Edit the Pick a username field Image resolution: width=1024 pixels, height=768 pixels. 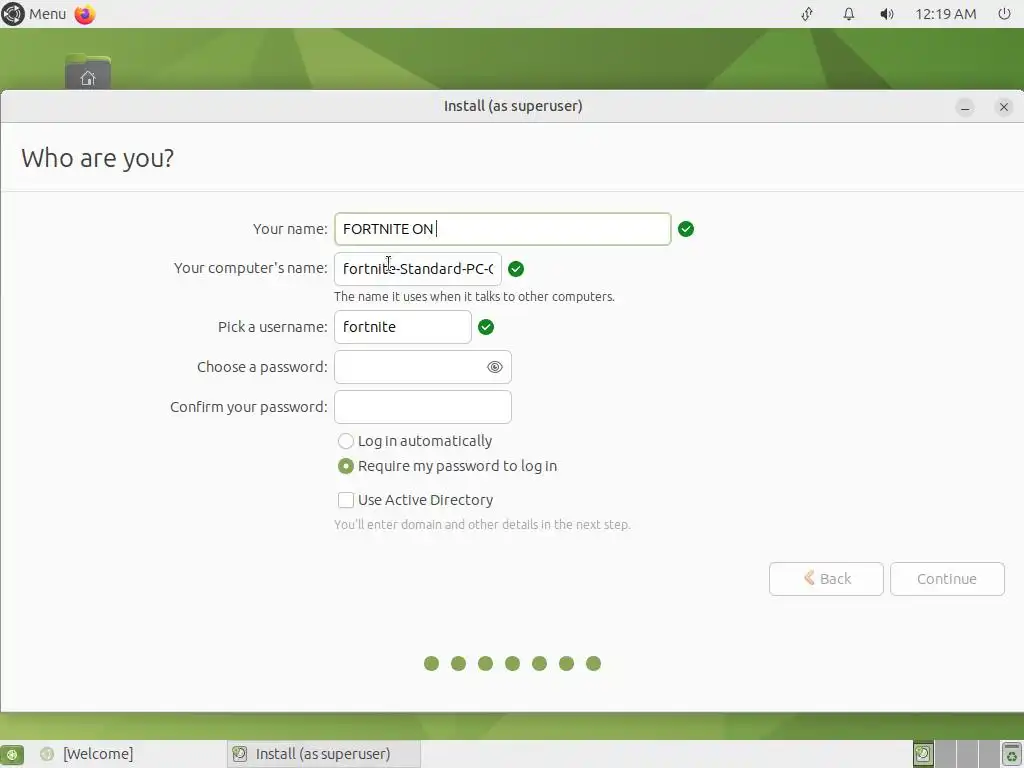[402, 327]
